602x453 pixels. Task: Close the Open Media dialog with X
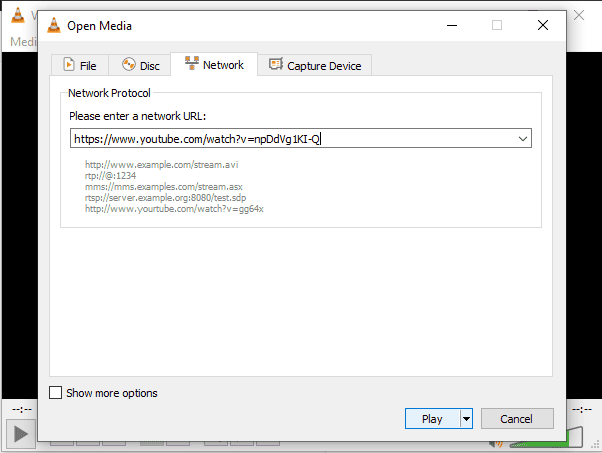pyautogui.click(x=542, y=25)
